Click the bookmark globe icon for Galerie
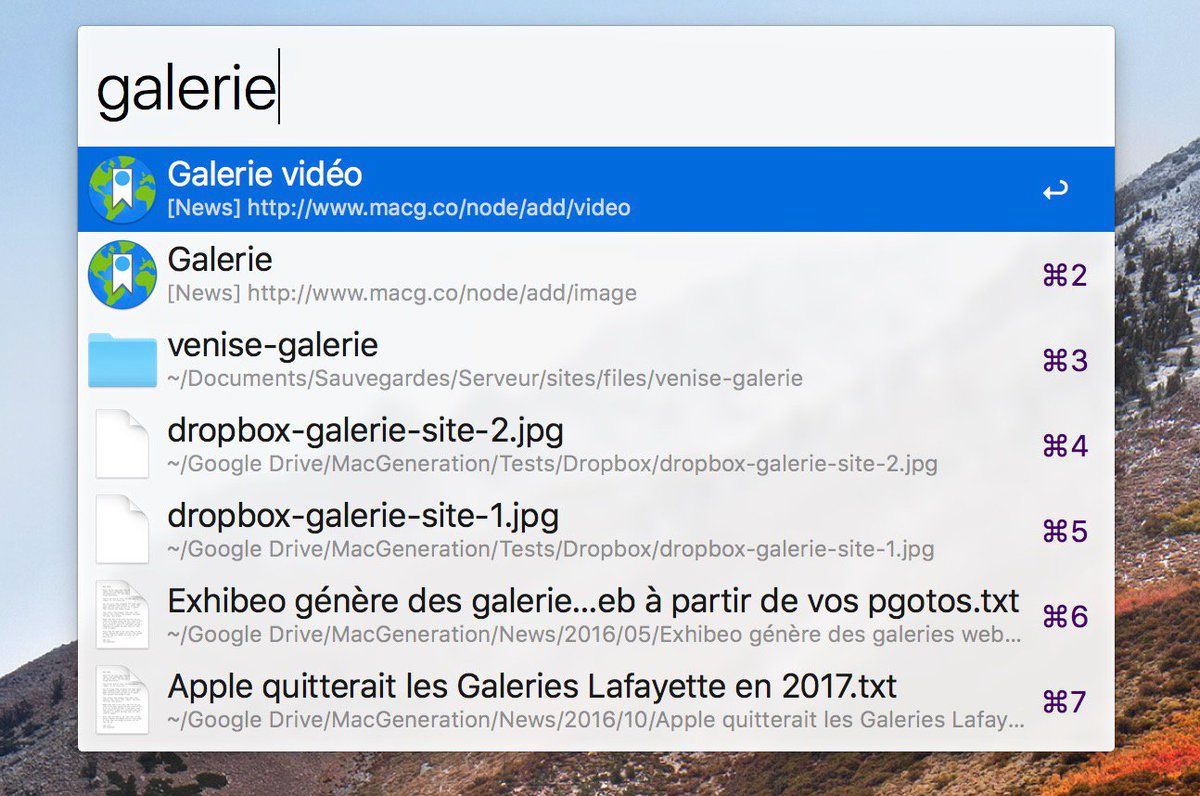The image size is (1200, 796). point(122,274)
